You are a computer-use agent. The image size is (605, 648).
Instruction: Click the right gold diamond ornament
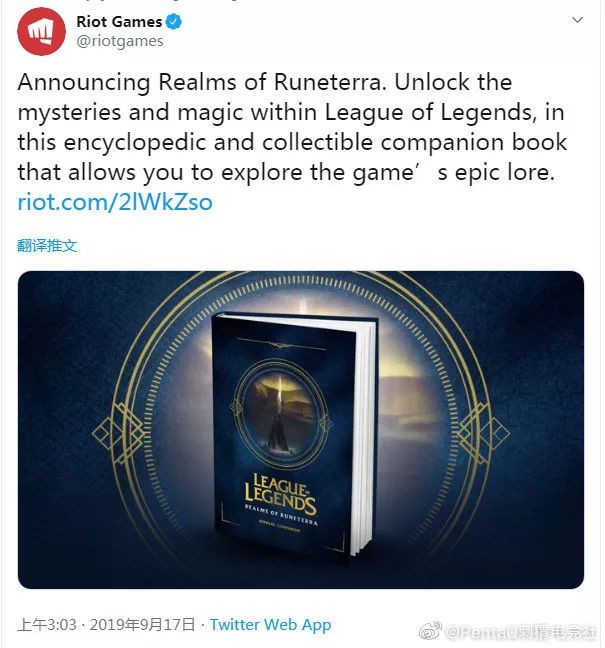tap(484, 433)
